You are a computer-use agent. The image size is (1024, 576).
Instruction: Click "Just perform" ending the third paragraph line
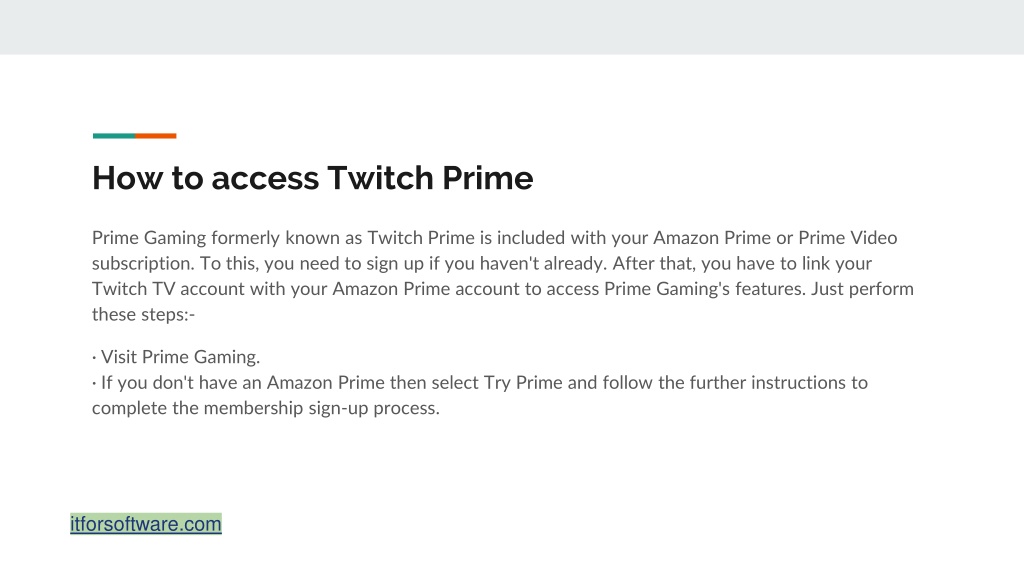(x=862, y=289)
